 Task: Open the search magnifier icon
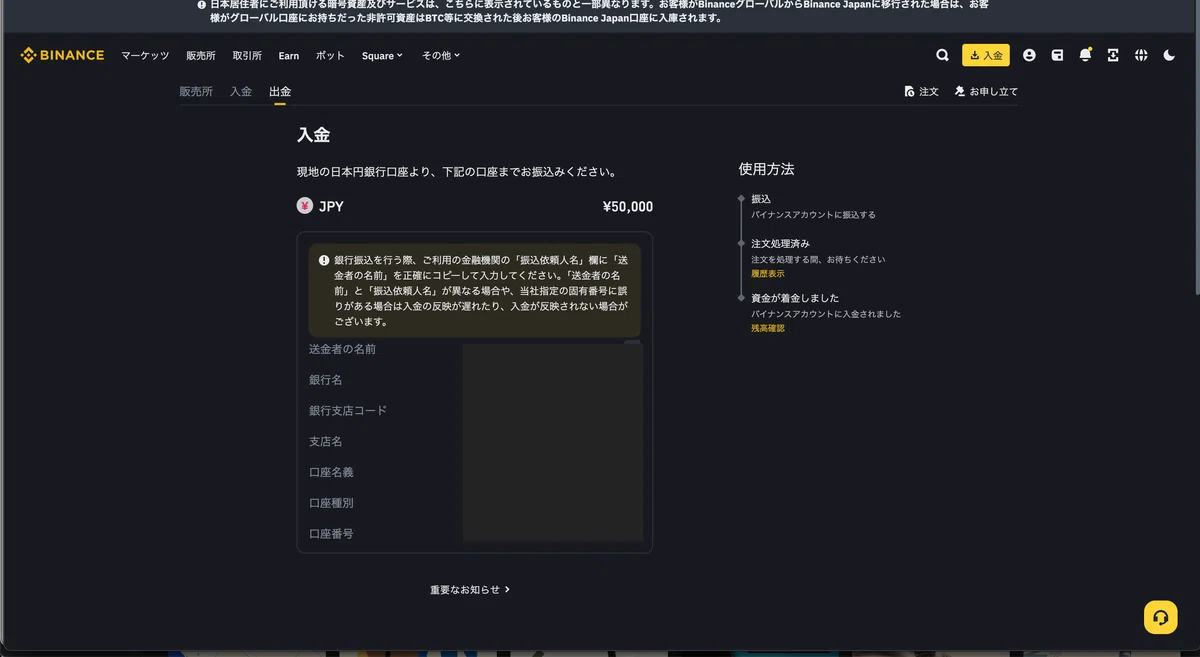pyautogui.click(x=942, y=55)
